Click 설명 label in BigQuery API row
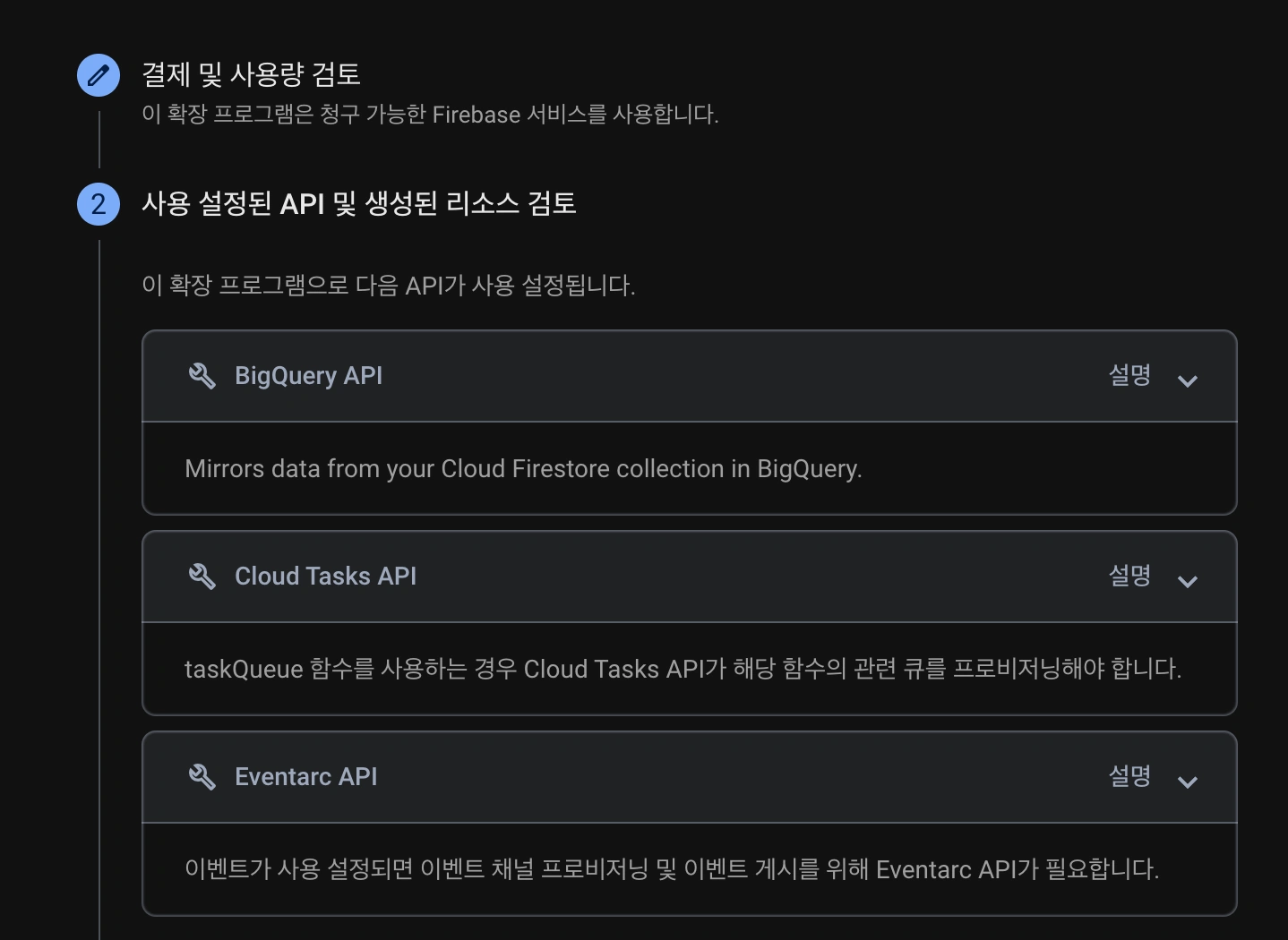This screenshot has height=940, width=1288. [1129, 375]
